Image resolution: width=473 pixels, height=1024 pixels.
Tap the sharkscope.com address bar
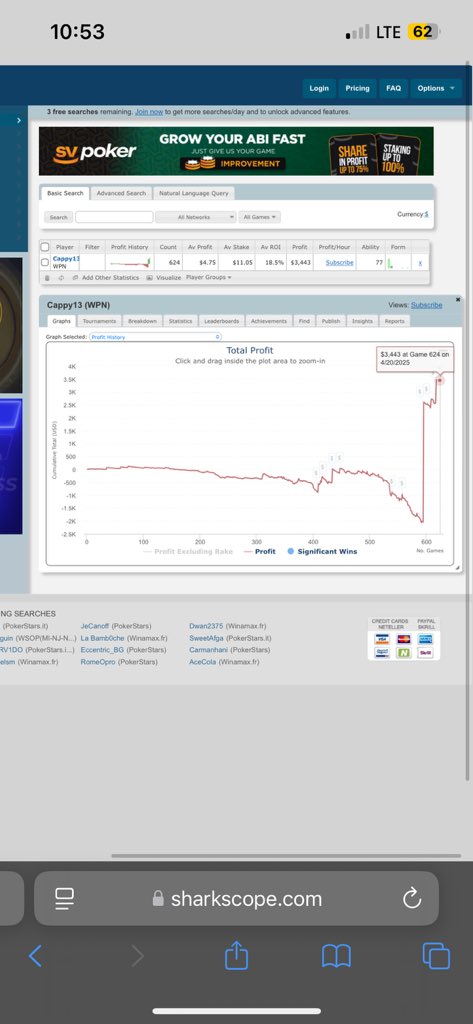click(236, 899)
